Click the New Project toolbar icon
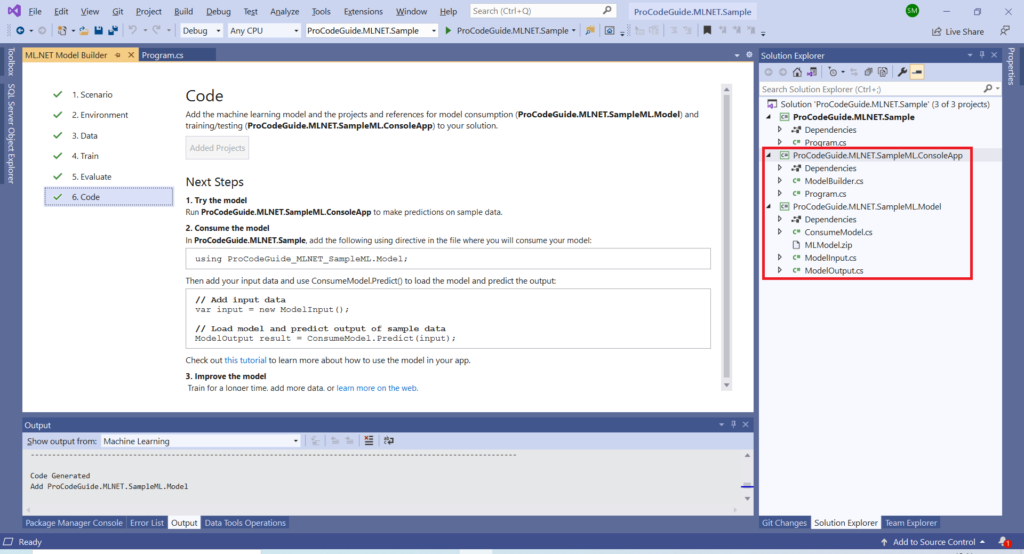This screenshot has width=1024, height=554. tap(62, 31)
